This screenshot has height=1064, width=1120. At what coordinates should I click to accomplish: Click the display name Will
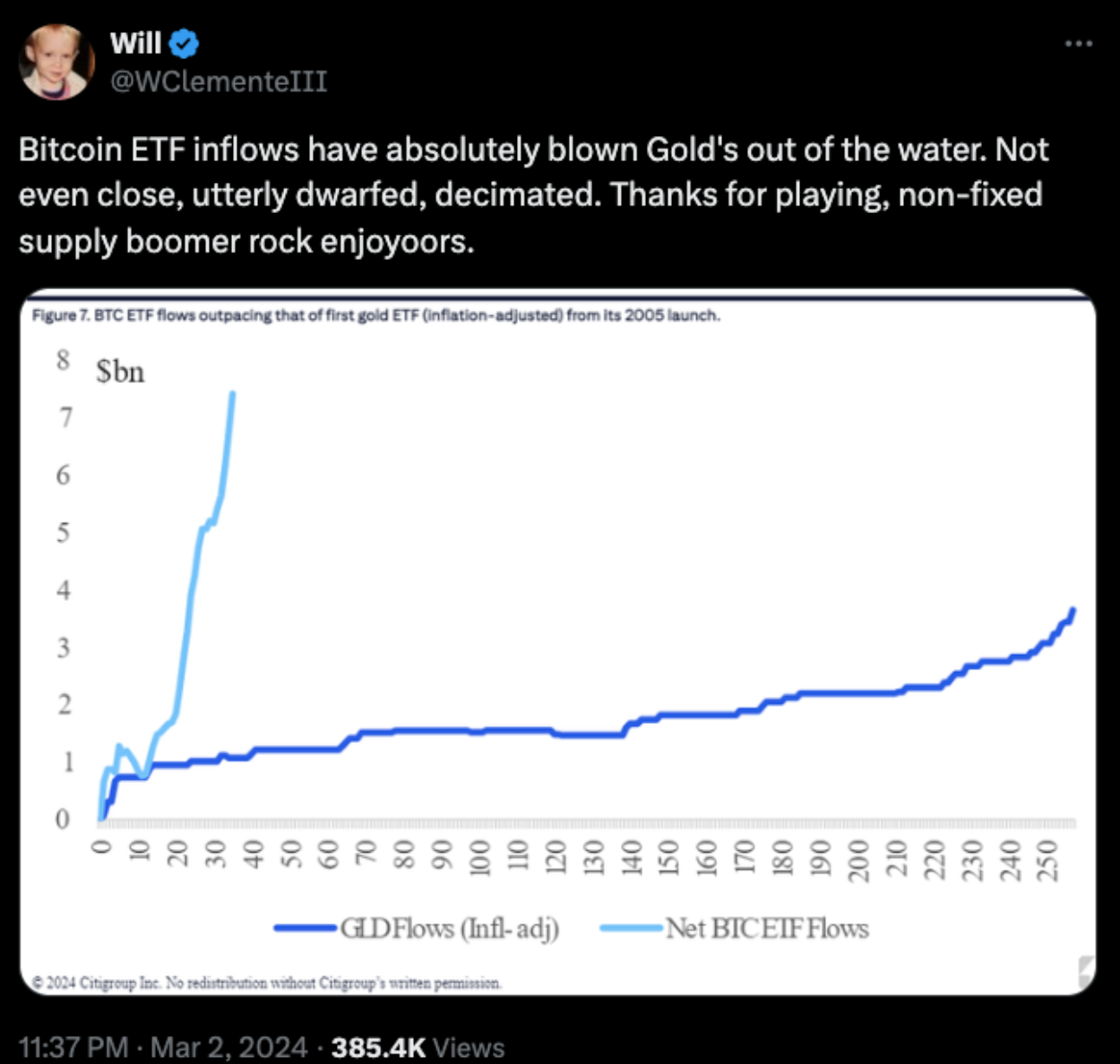(x=136, y=43)
